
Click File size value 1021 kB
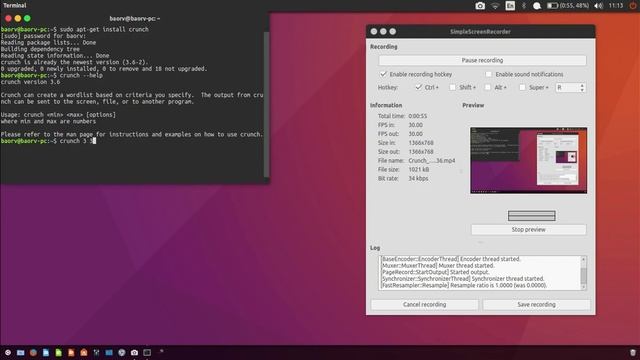(x=419, y=169)
